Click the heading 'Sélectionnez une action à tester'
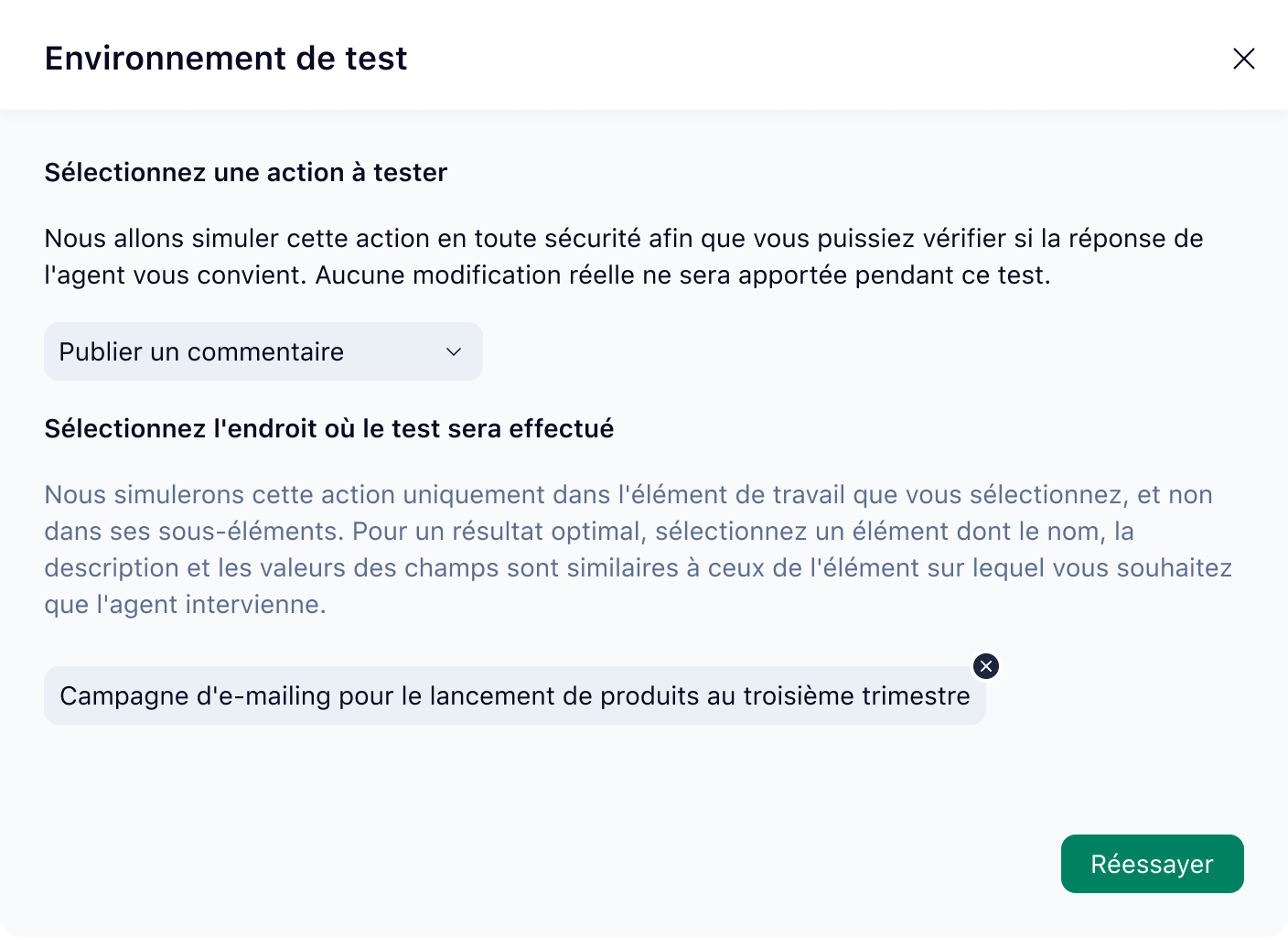Image resolution: width=1288 pixels, height=937 pixels. [245, 172]
